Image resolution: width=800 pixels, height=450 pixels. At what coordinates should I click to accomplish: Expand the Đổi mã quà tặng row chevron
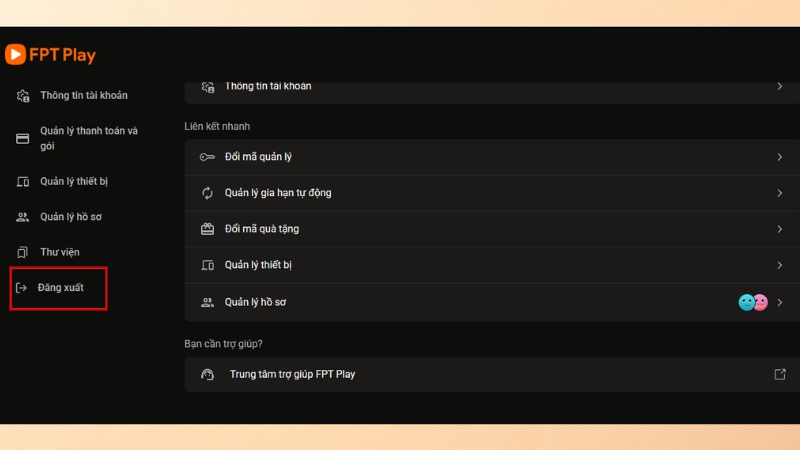click(780, 229)
